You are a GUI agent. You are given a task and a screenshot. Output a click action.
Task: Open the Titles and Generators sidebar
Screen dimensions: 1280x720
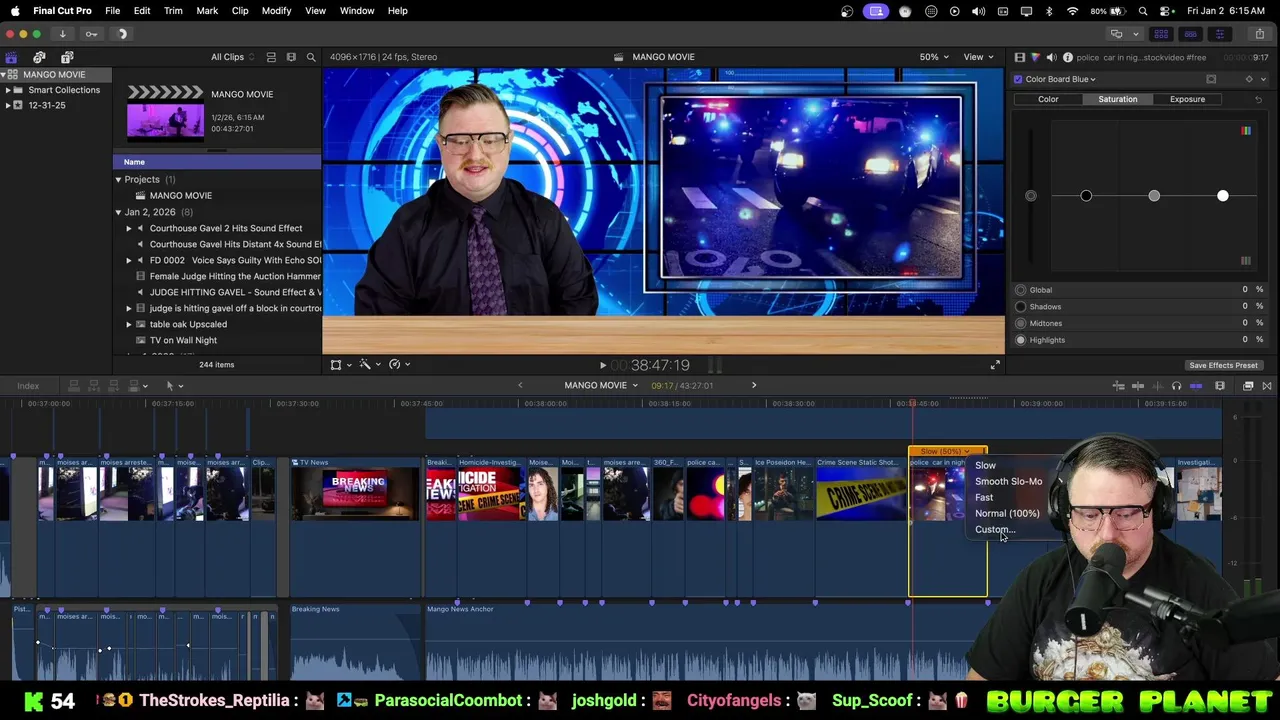coord(67,57)
